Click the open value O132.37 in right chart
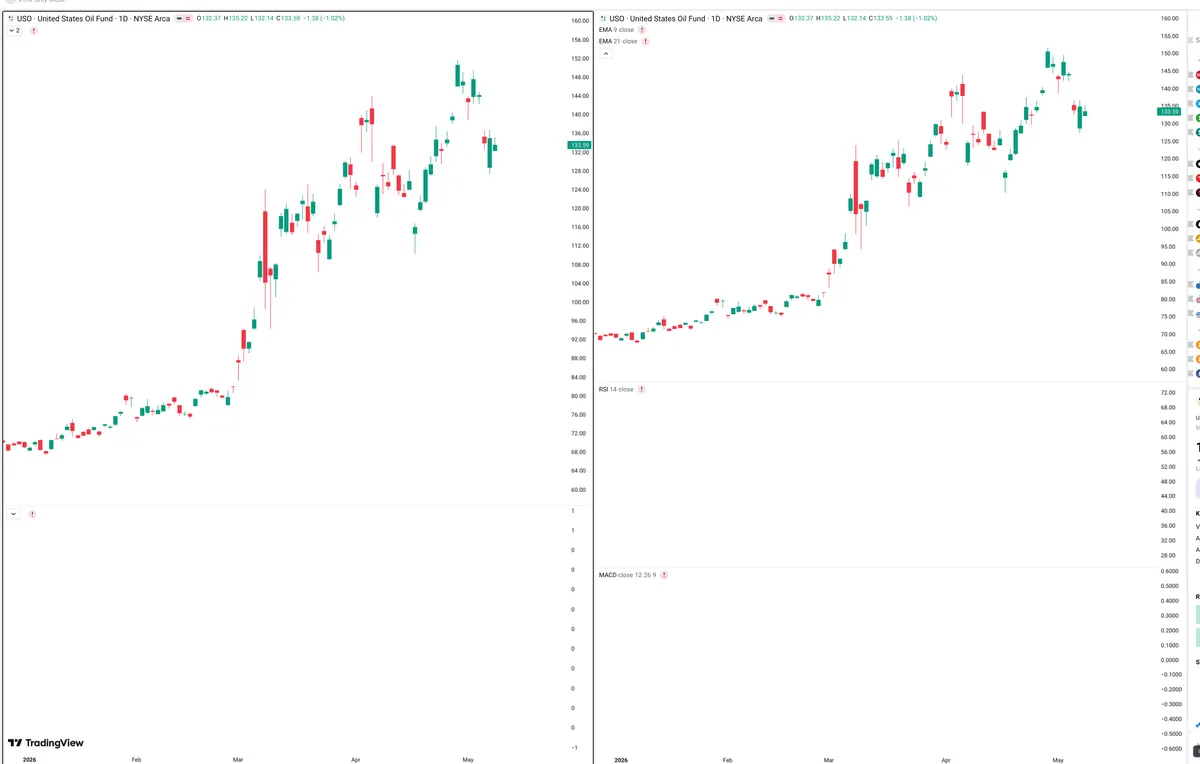This screenshot has height=764, width=1200. [799, 19]
